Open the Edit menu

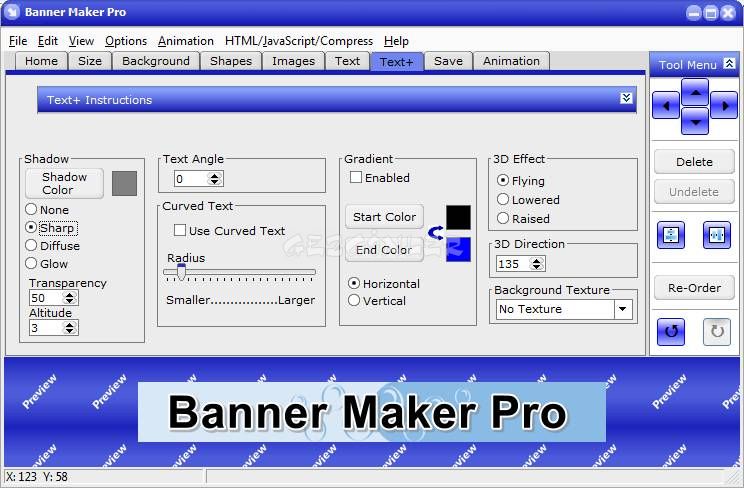point(48,41)
